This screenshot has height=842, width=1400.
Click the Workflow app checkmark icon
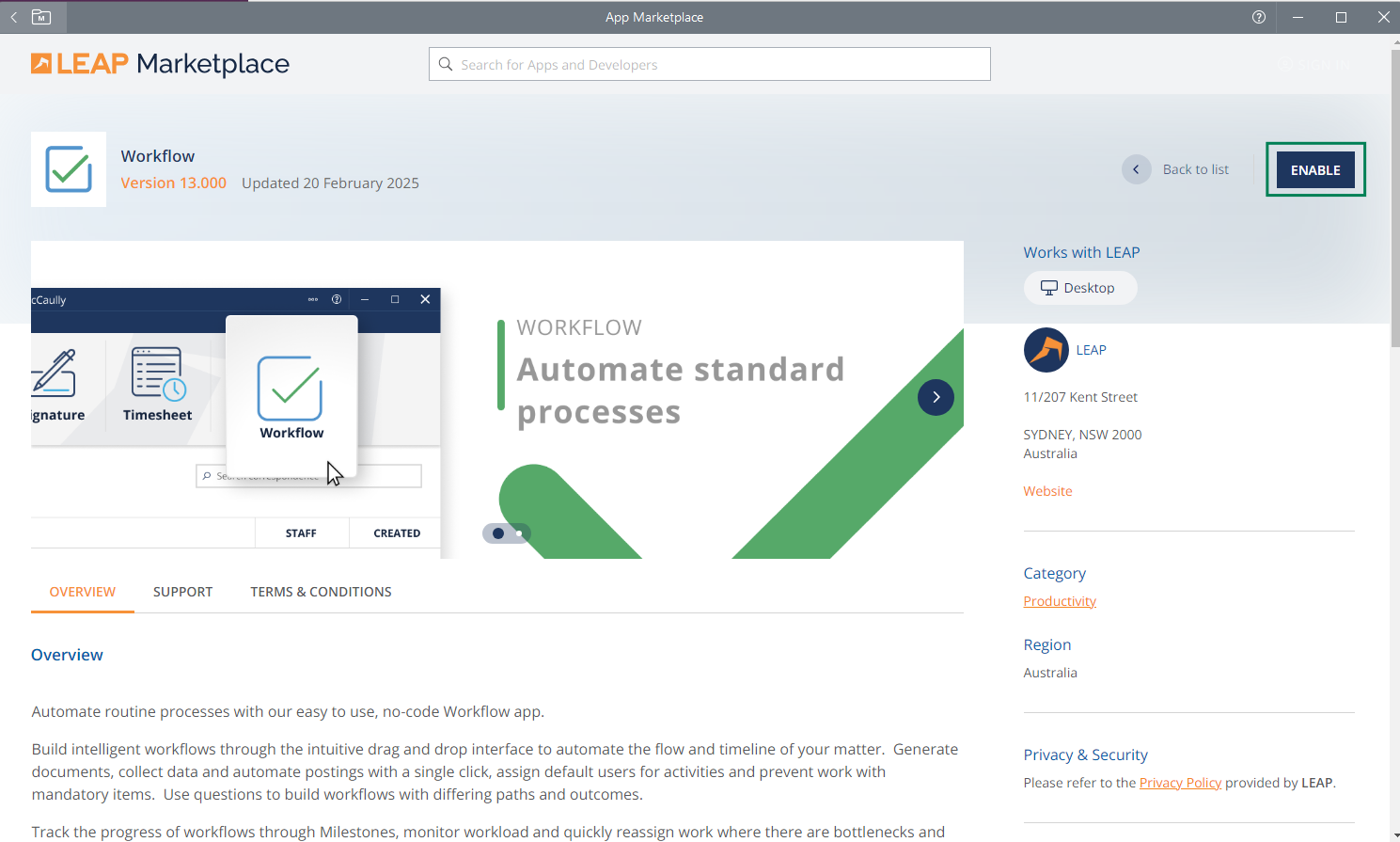pyautogui.click(x=69, y=169)
